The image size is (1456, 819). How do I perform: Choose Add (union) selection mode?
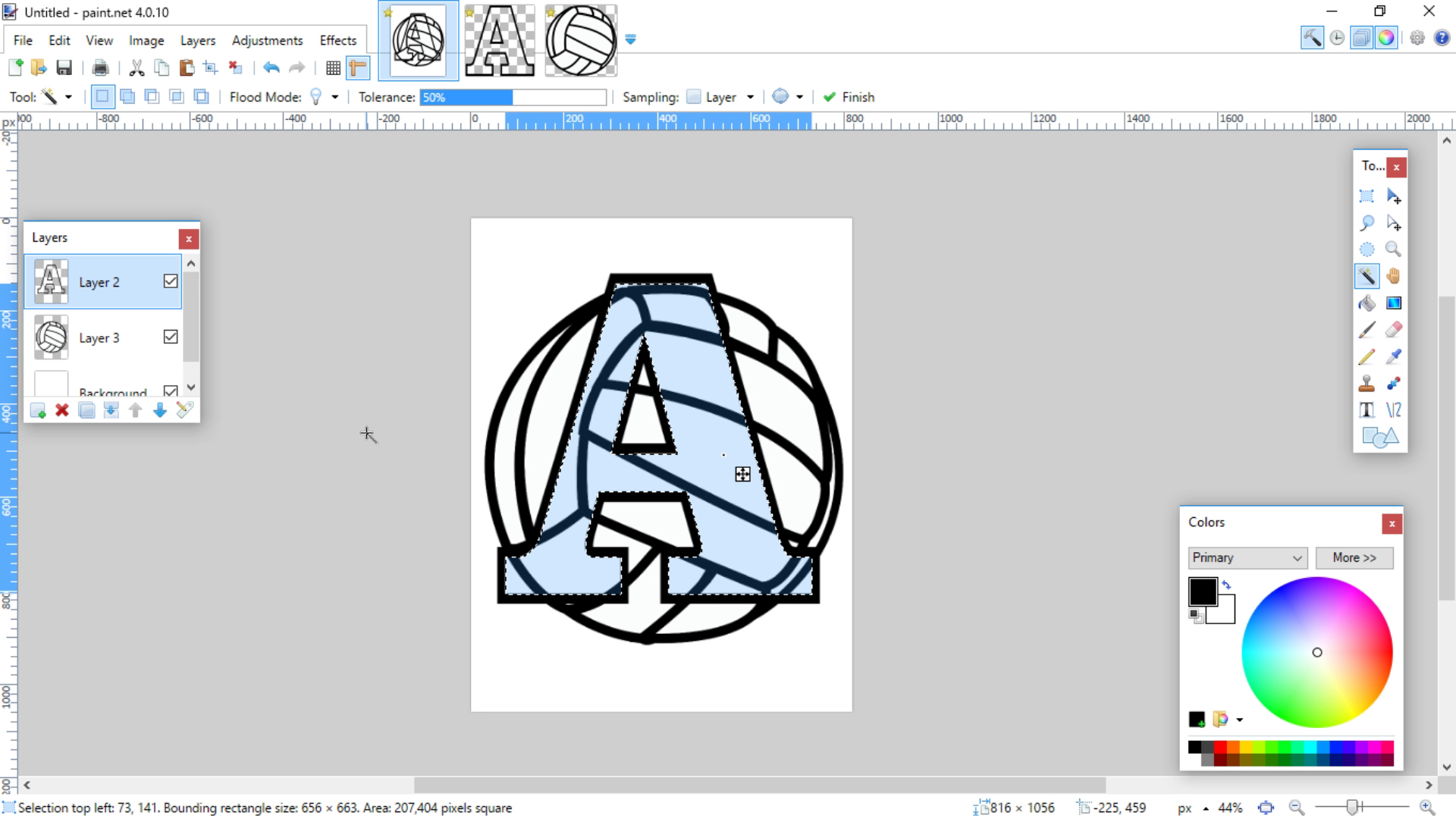coord(127,97)
